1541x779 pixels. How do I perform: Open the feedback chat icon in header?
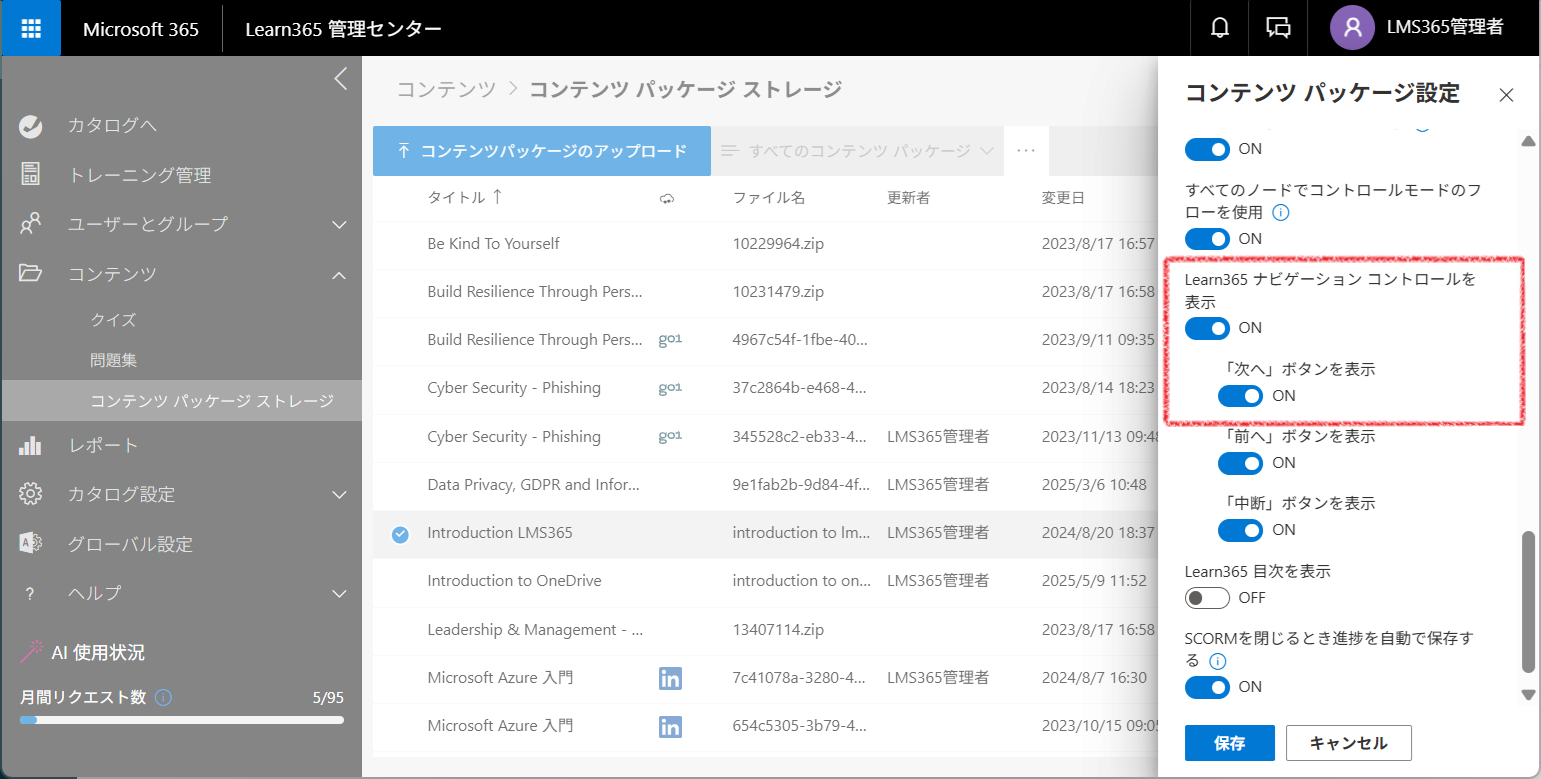1278,28
